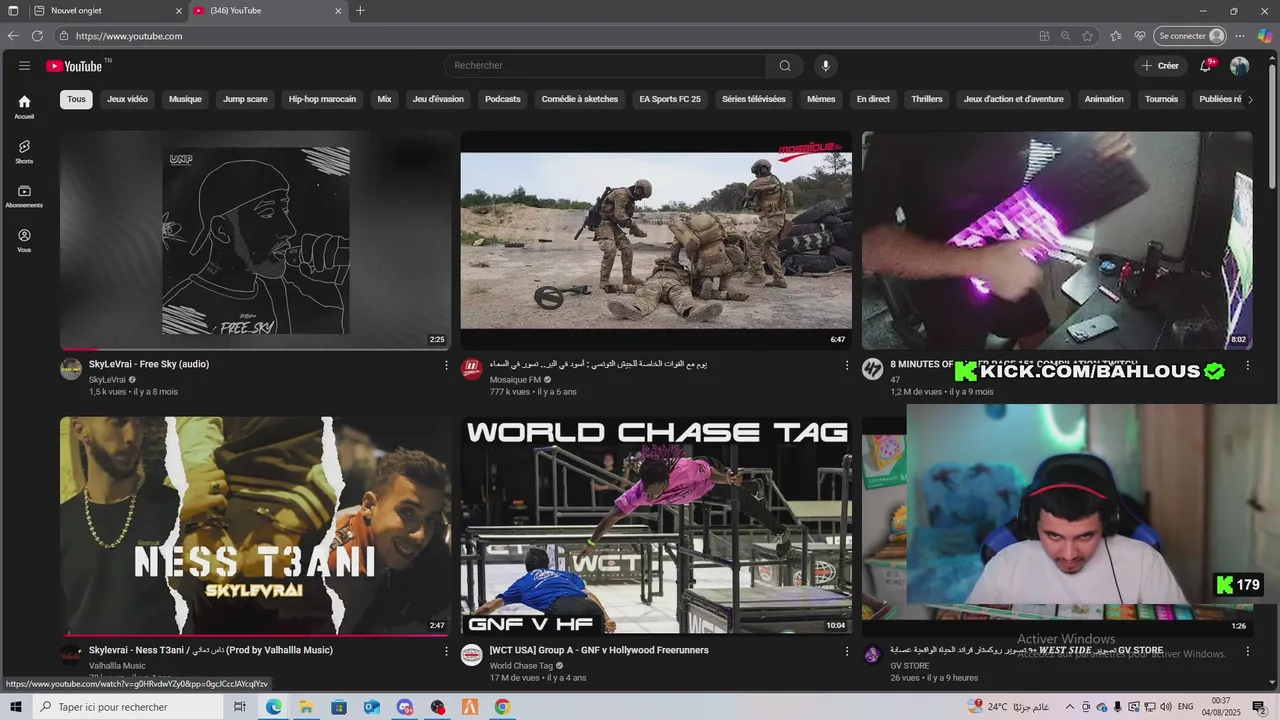Open SkyLeVrai channel avatar under Free Sky
The height and width of the screenshot is (720, 1280).
[x=71, y=369]
